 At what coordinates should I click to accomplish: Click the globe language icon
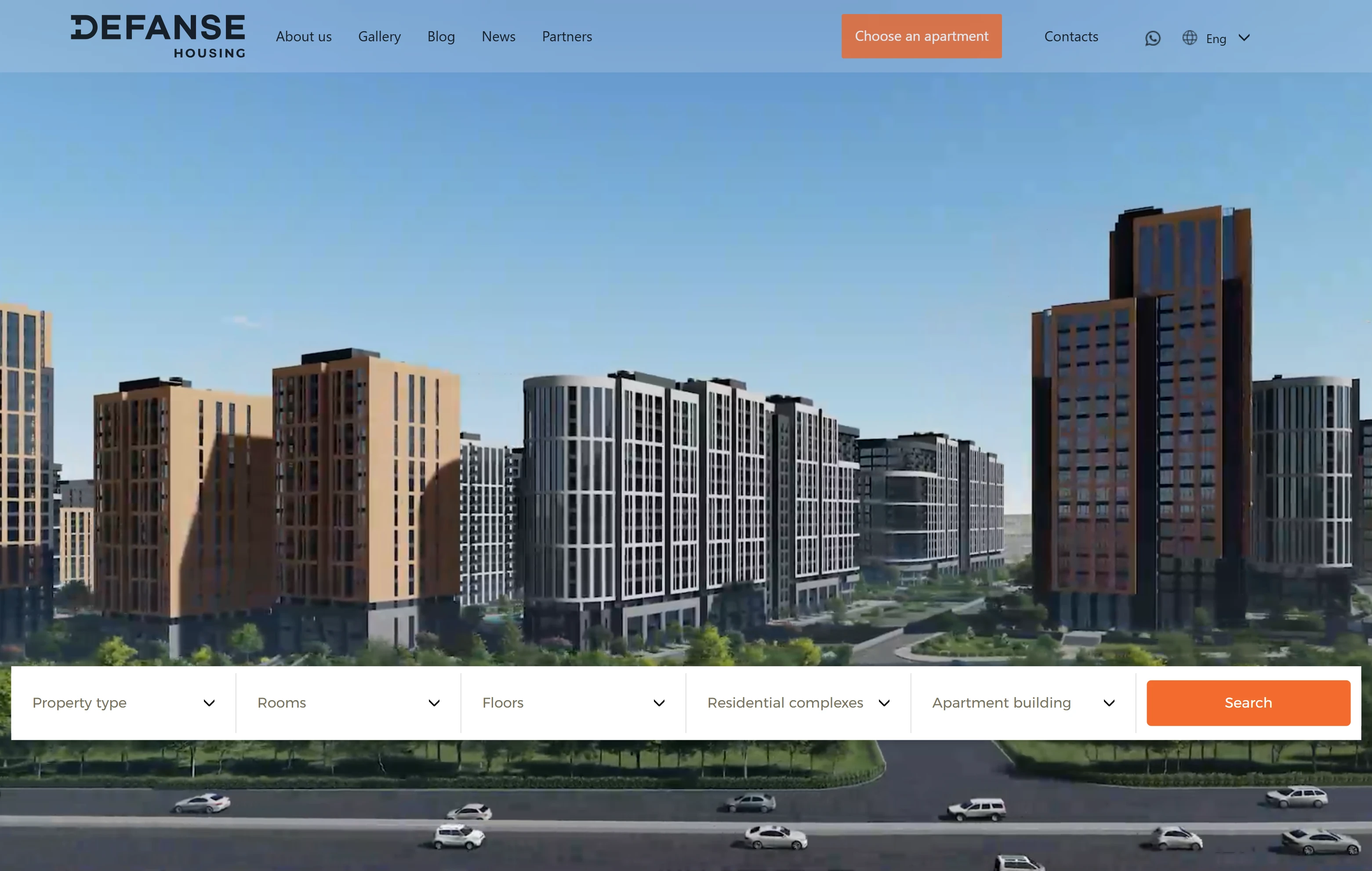[1189, 38]
